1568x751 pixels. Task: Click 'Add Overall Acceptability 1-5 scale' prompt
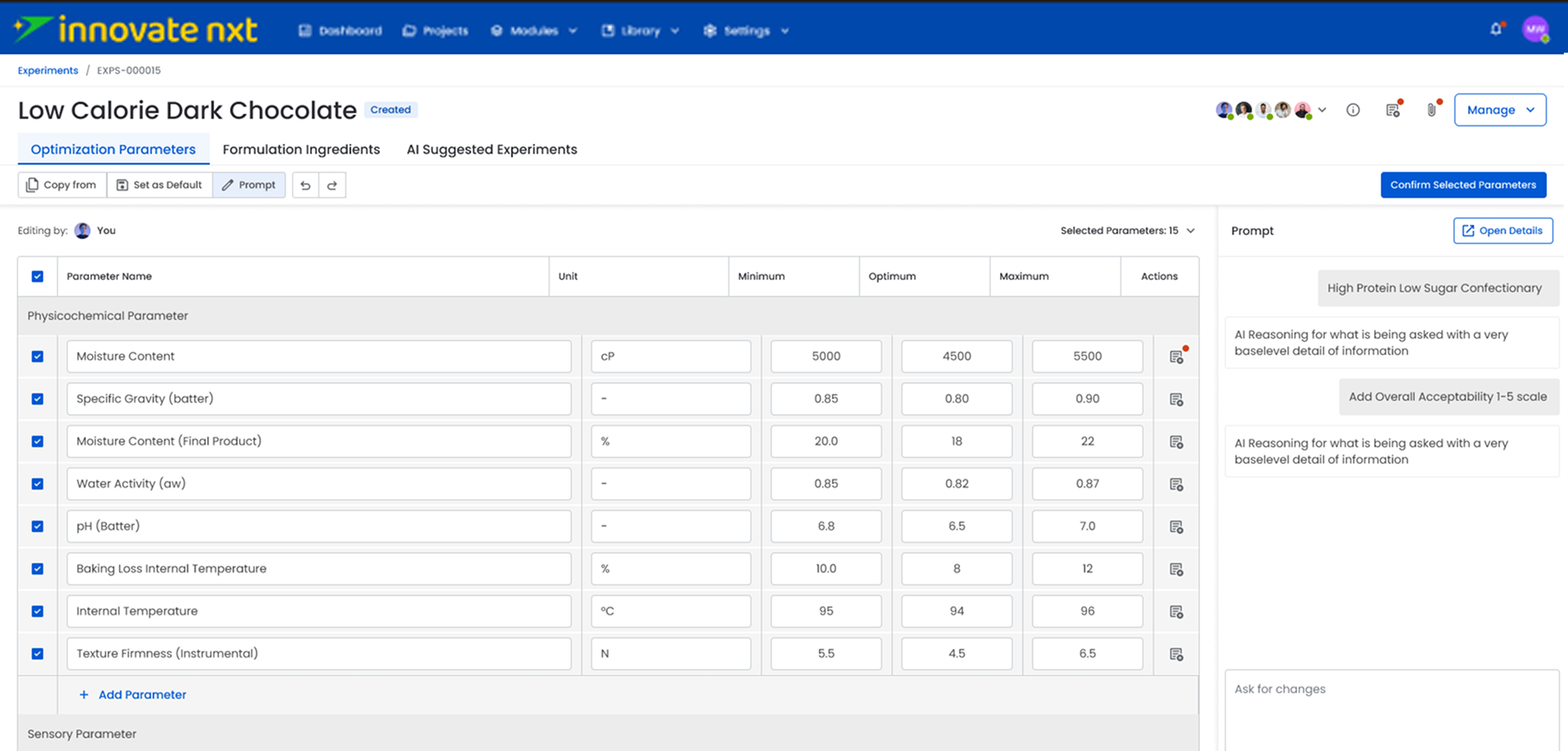pyautogui.click(x=1448, y=396)
